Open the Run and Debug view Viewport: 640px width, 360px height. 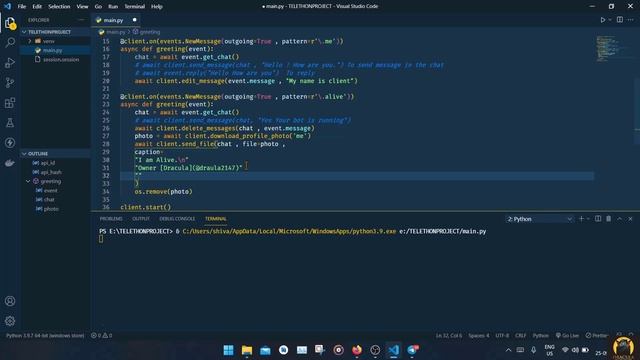click(x=10, y=62)
